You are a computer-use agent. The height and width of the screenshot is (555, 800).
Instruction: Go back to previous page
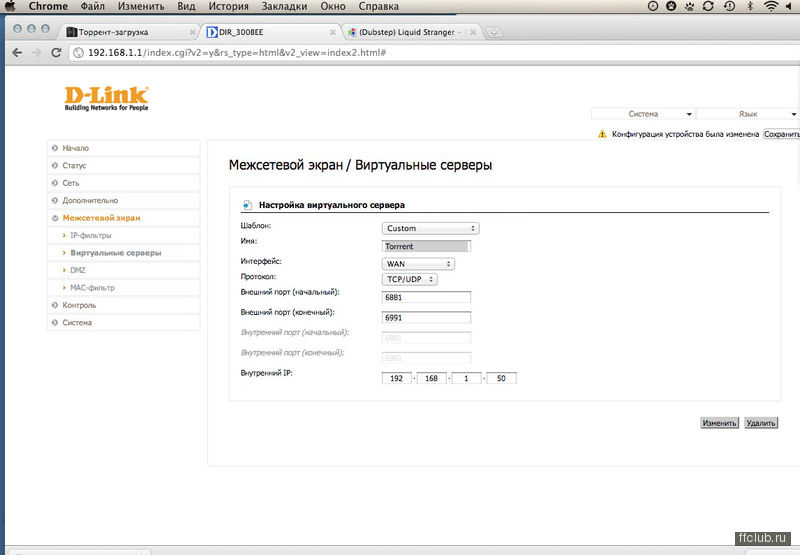point(17,53)
